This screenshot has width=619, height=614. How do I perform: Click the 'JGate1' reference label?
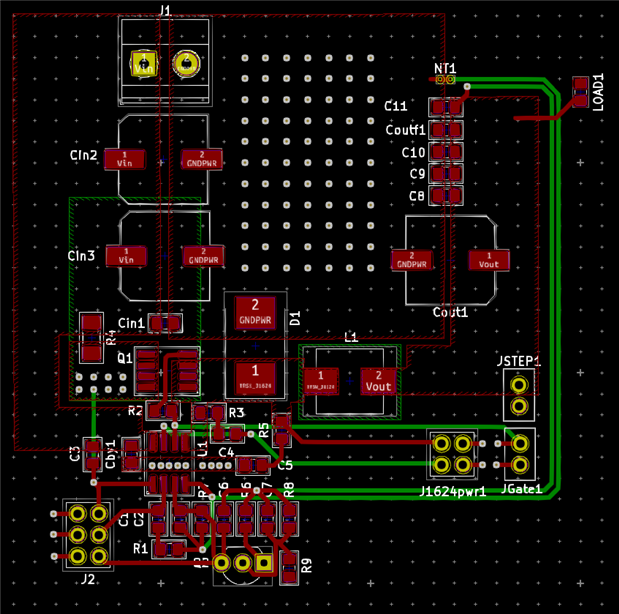click(521, 489)
